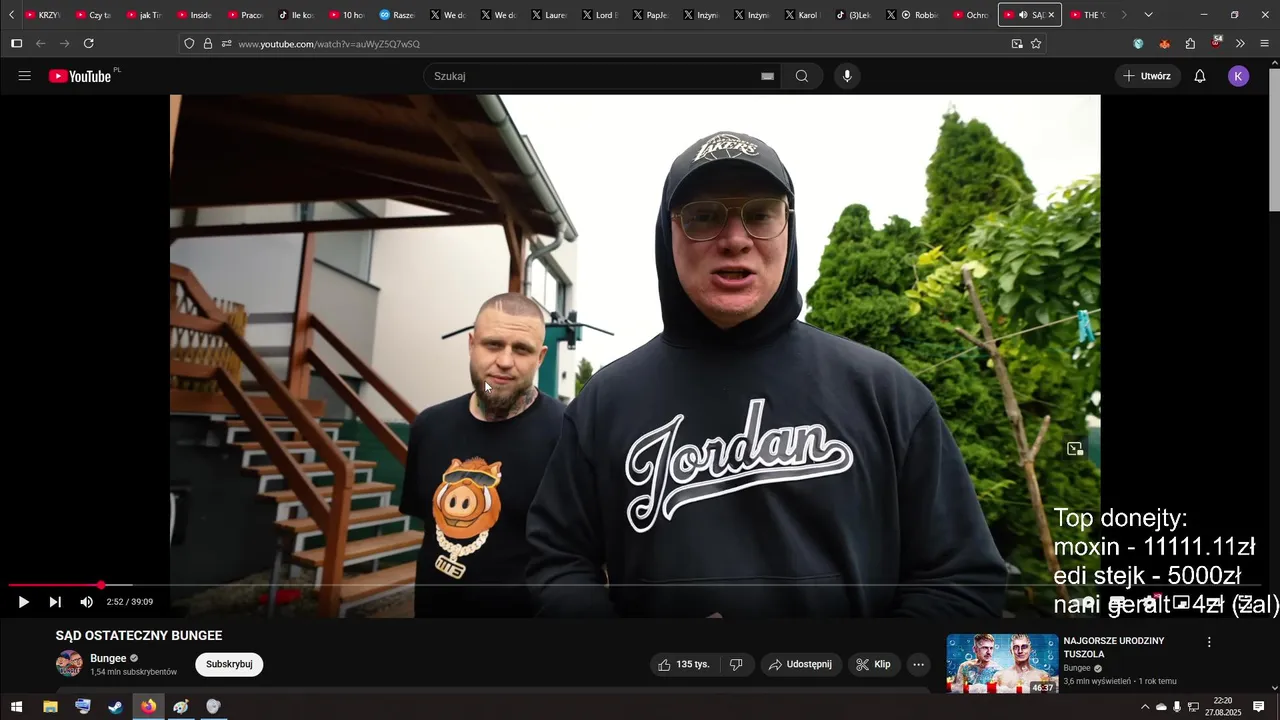Open the extension with 54 badge
Image resolution: width=1280 pixels, height=720 pixels.
tap(1216, 43)
